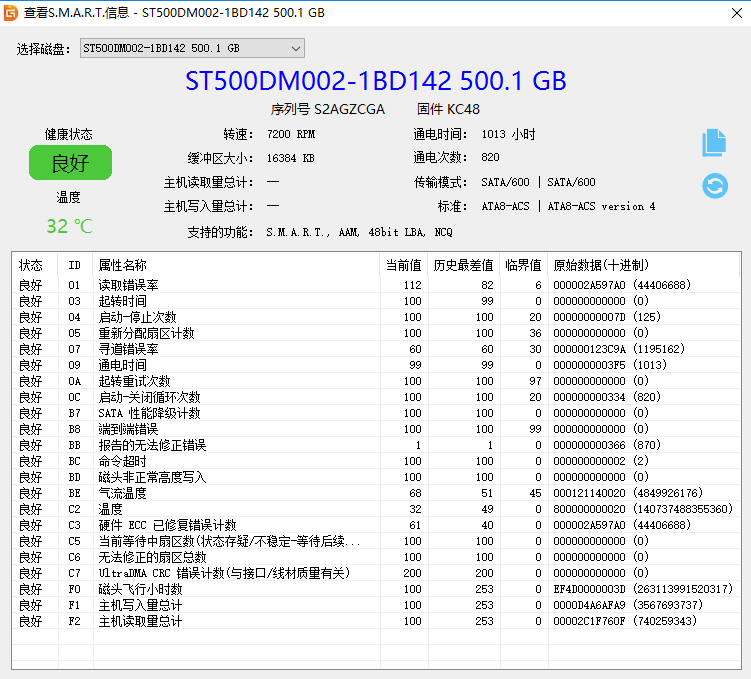Click the large ST500DM002-1BD142 500.1 GB title
This screenshot has width=751, height=679.
pyautogui.click(x=376, y=80)
